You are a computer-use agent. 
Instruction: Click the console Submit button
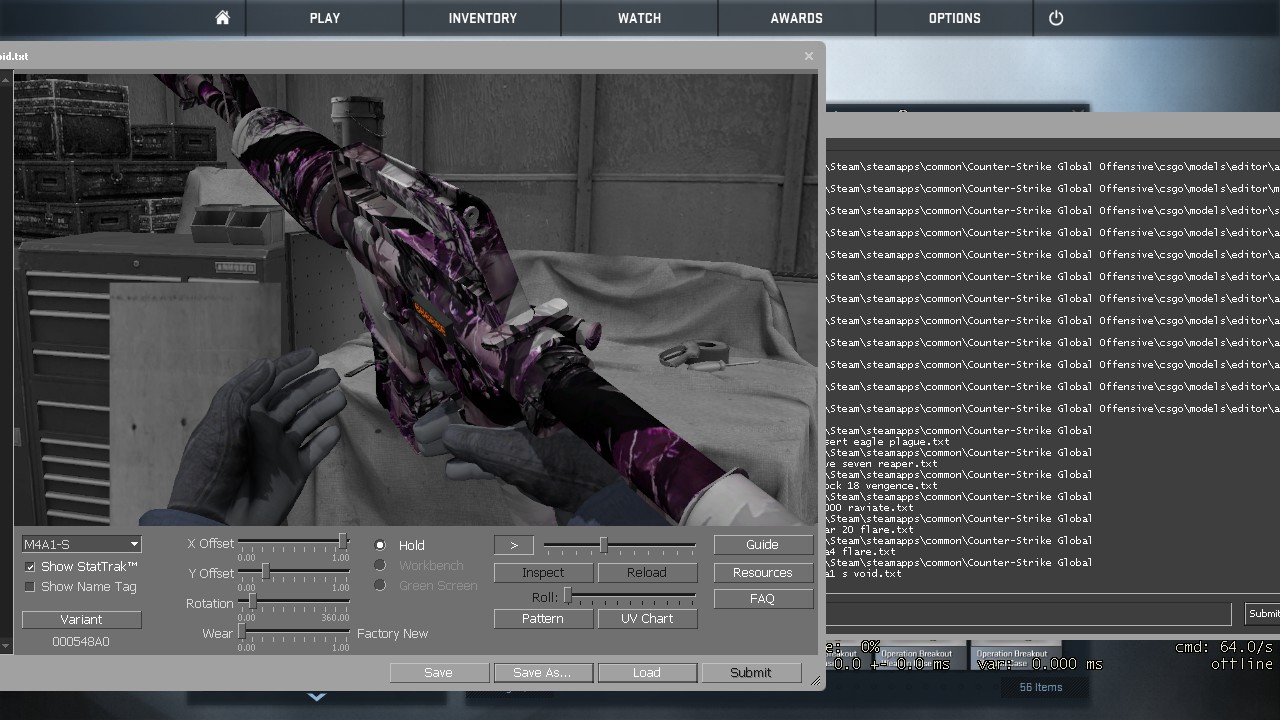(x=1263, y=613)
